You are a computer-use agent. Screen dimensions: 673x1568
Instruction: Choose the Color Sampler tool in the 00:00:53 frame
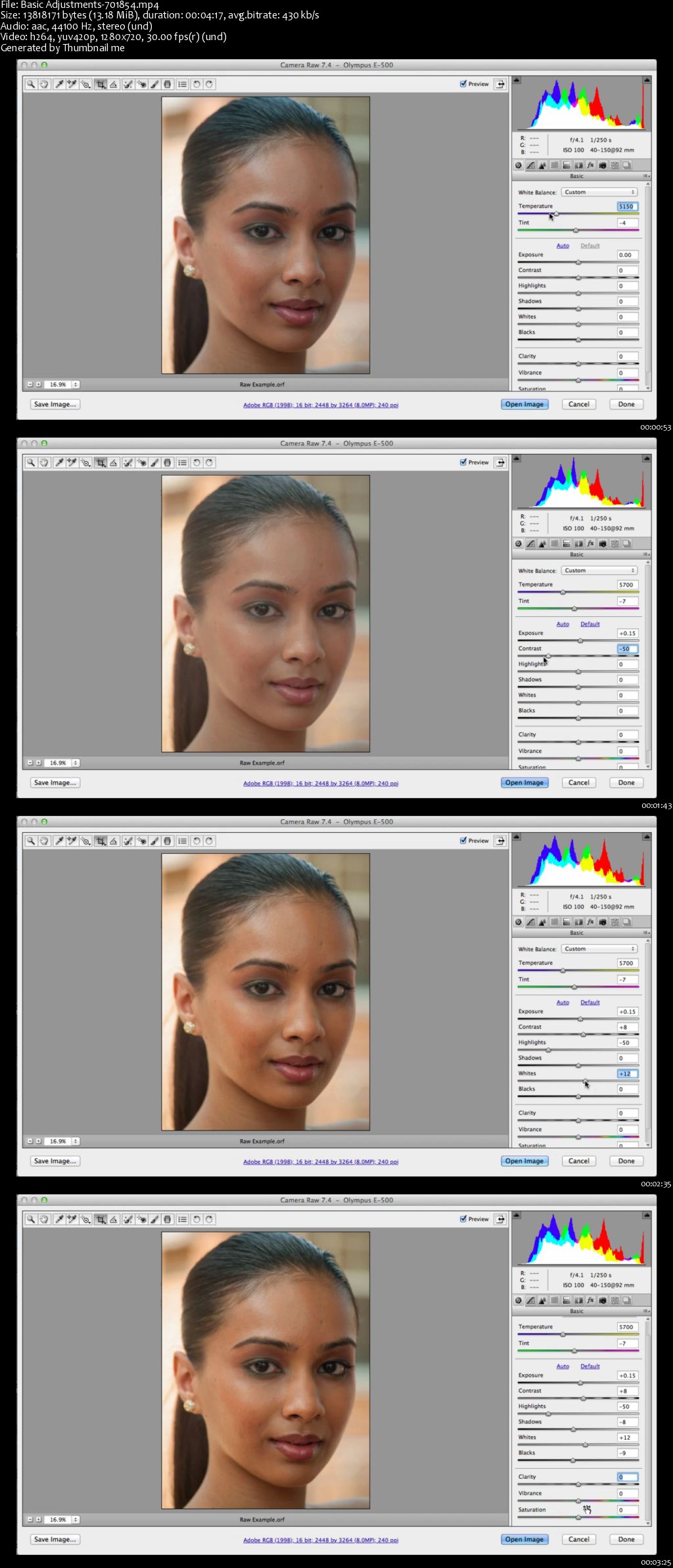click(x=72, y=84)
